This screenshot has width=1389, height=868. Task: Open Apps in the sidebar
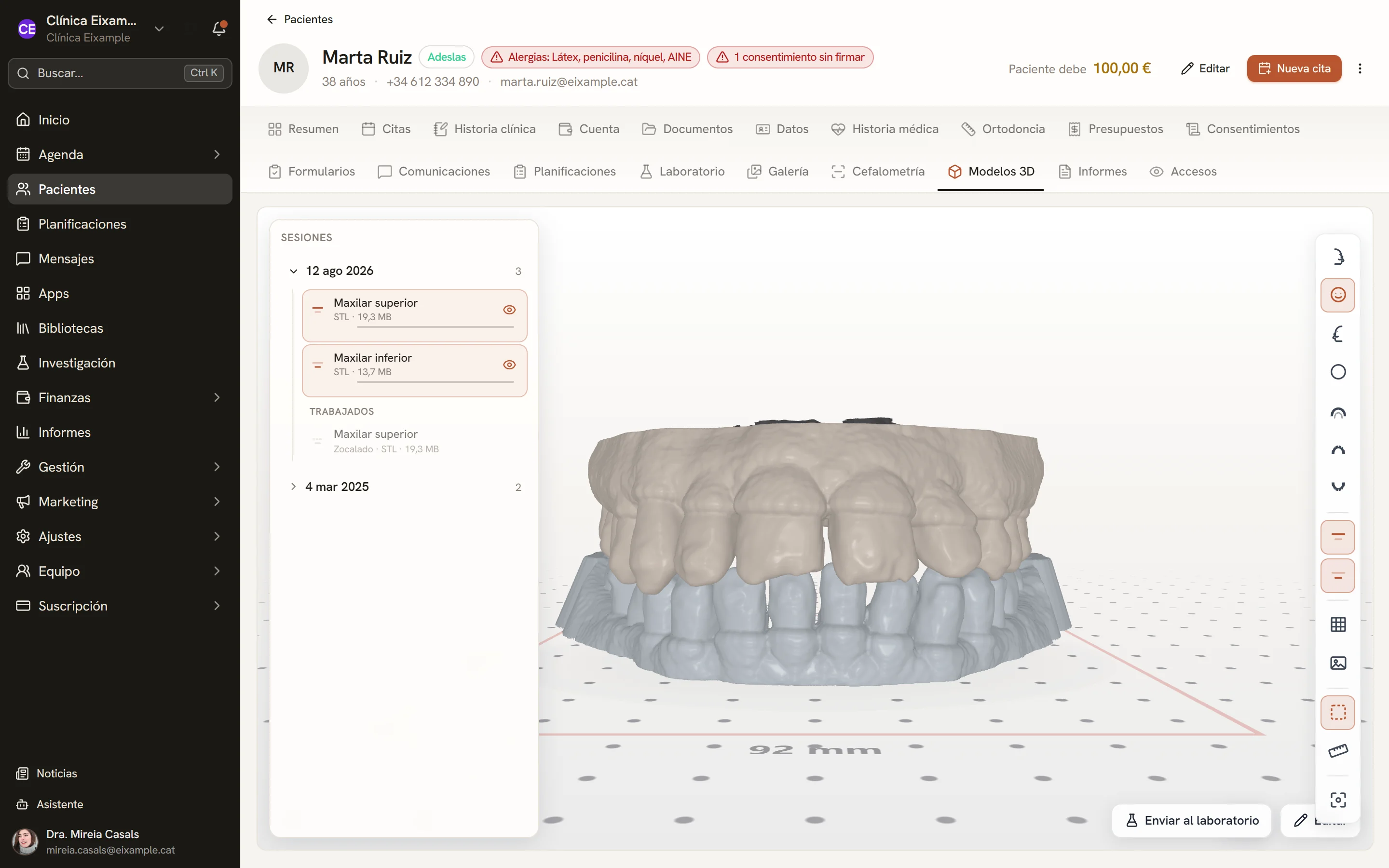pos(120,293)
